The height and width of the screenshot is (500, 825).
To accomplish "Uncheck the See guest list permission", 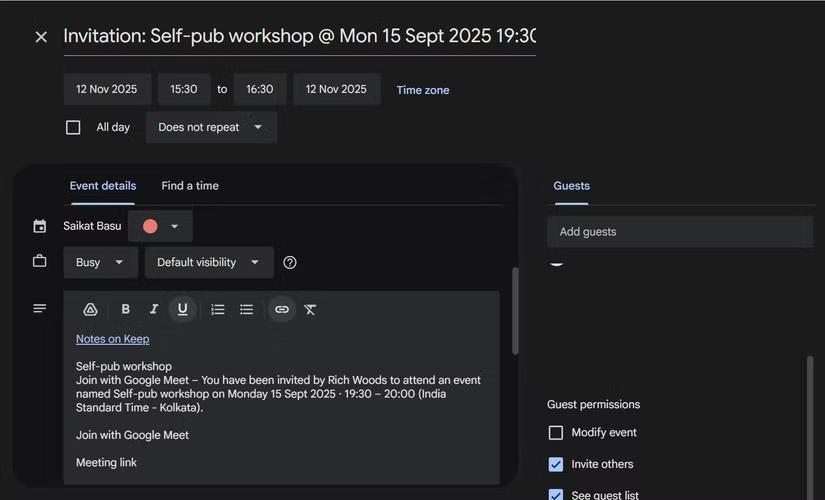I will [x=556, y=495].
